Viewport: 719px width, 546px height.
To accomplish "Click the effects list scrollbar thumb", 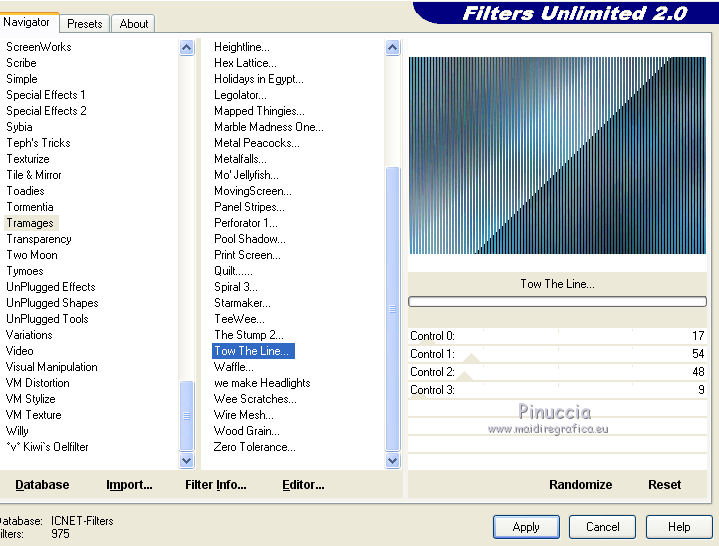I will click(393, 309).
